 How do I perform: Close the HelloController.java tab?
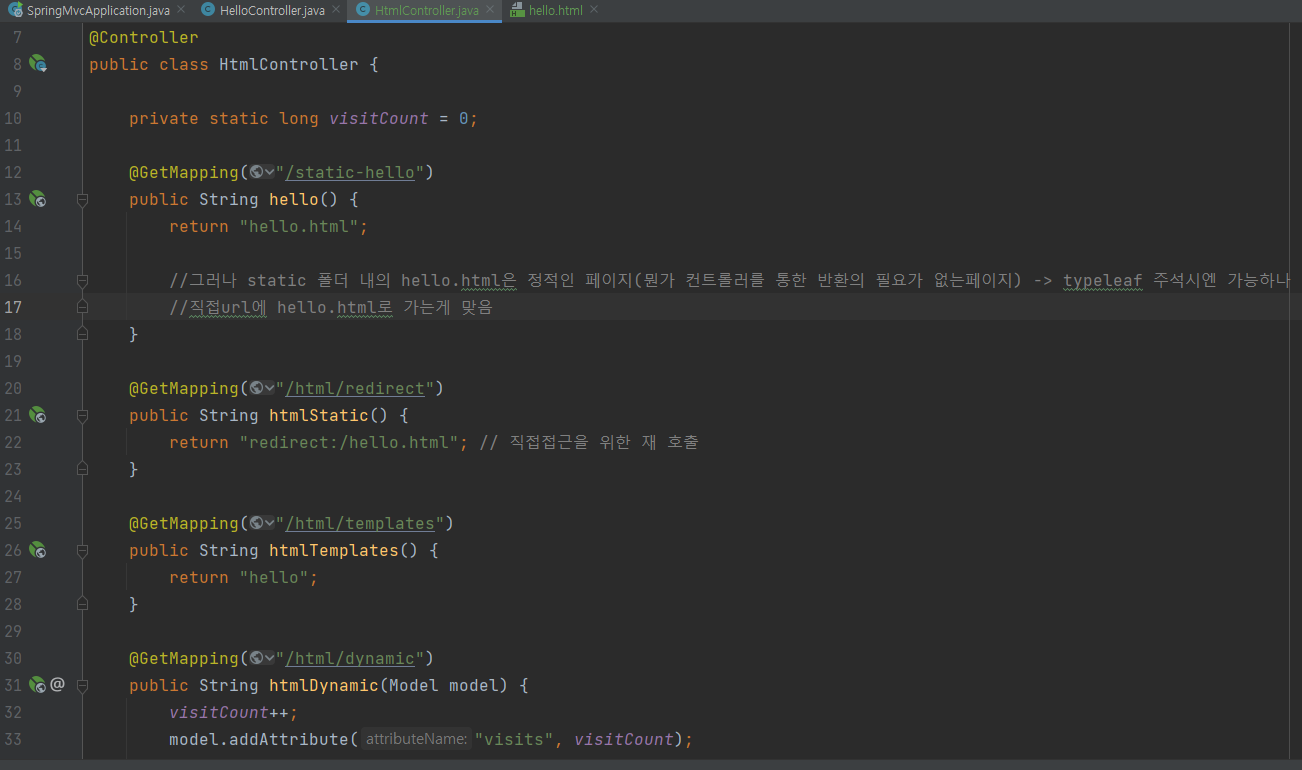pos(337,10)
